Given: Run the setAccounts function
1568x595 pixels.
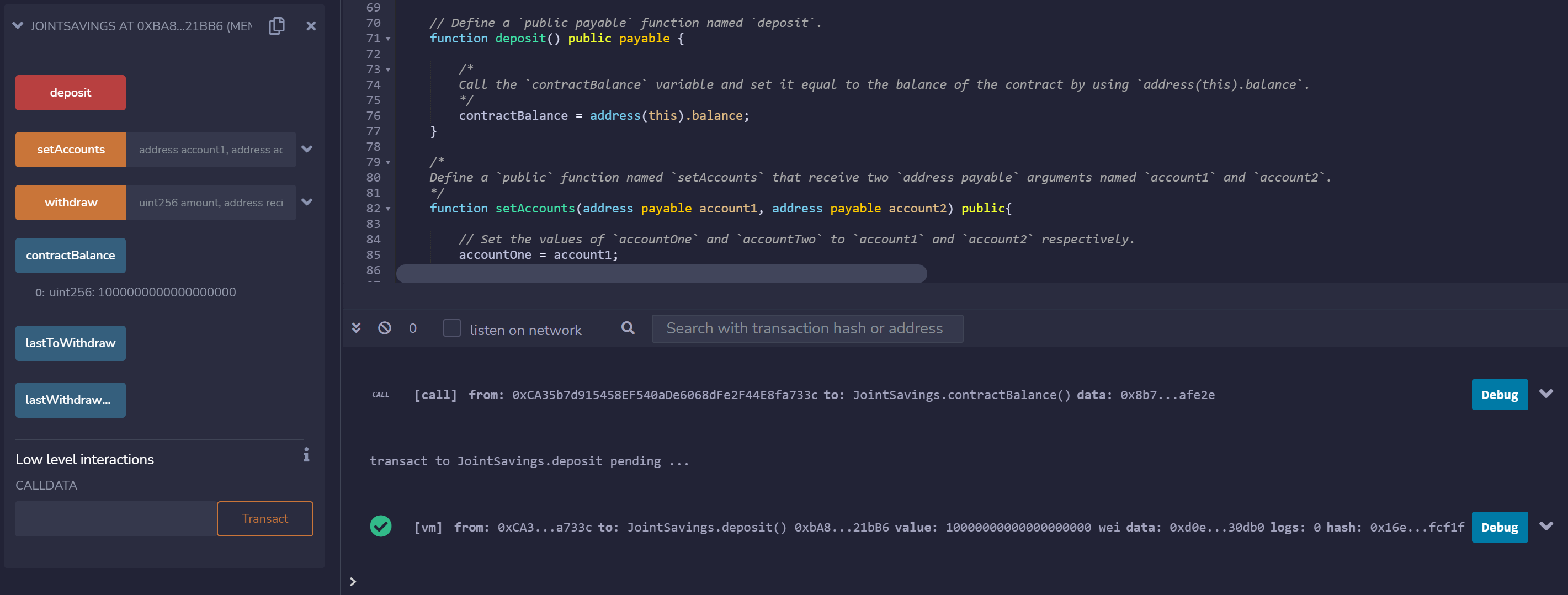Looking at the screenshot, I should [71, 149].
